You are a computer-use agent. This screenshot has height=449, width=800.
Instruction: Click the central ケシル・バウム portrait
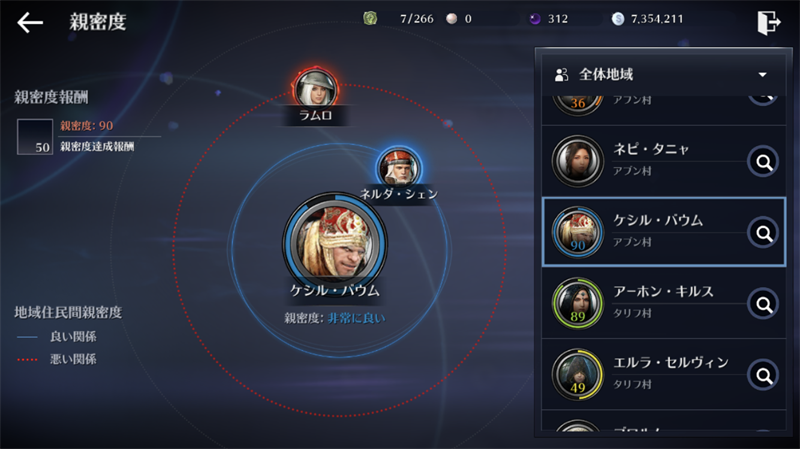pos(335,244)
